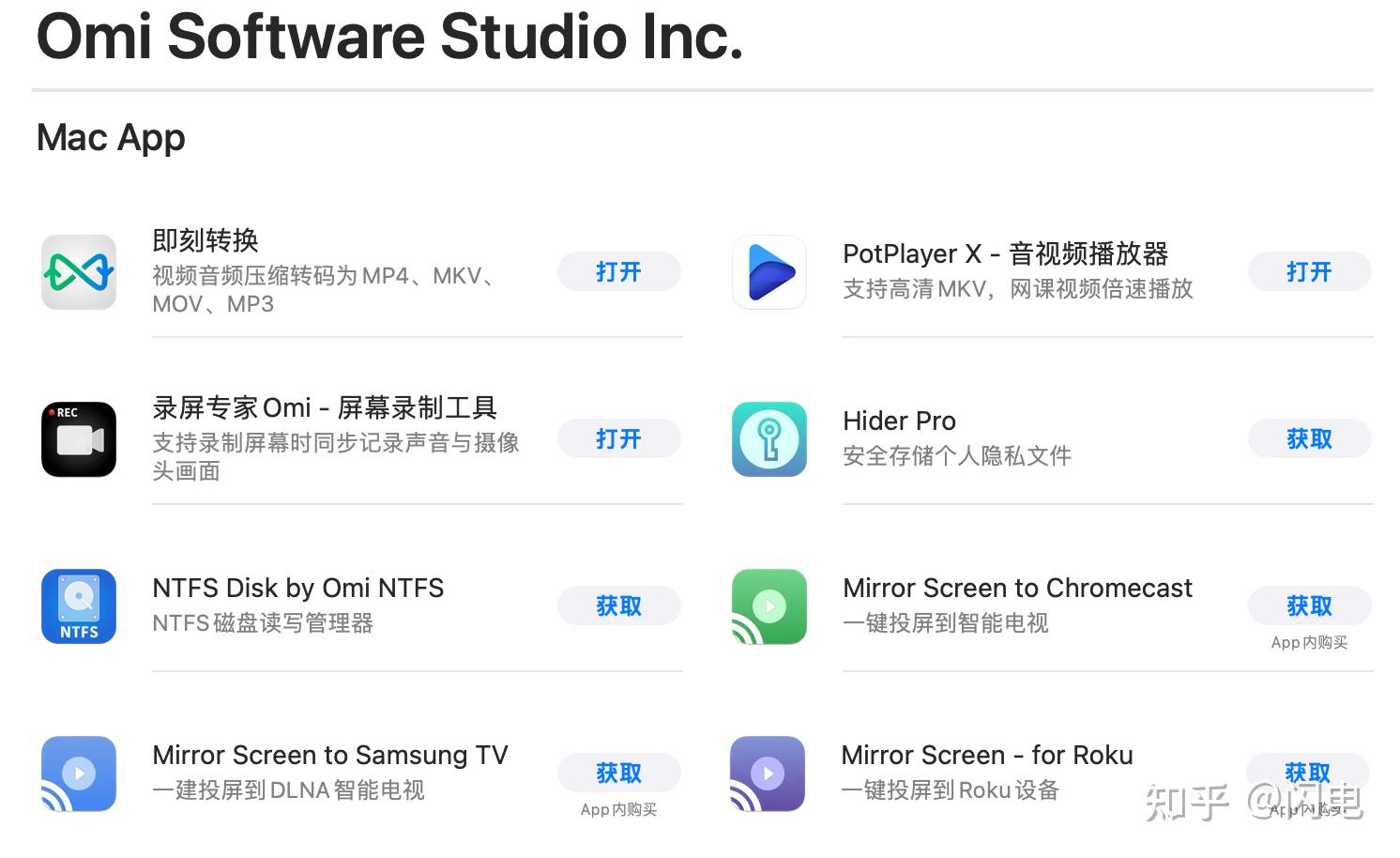Click the 即刻转换 converter app icon
This screenshot has height=858, width=1400.
[x=79, y=272]
